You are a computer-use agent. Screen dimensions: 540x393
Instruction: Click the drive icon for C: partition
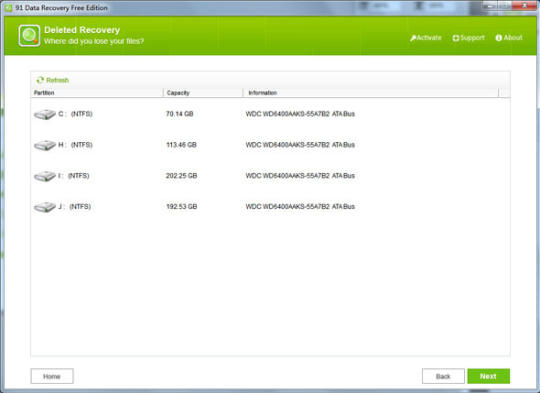[x=45, y=114]
